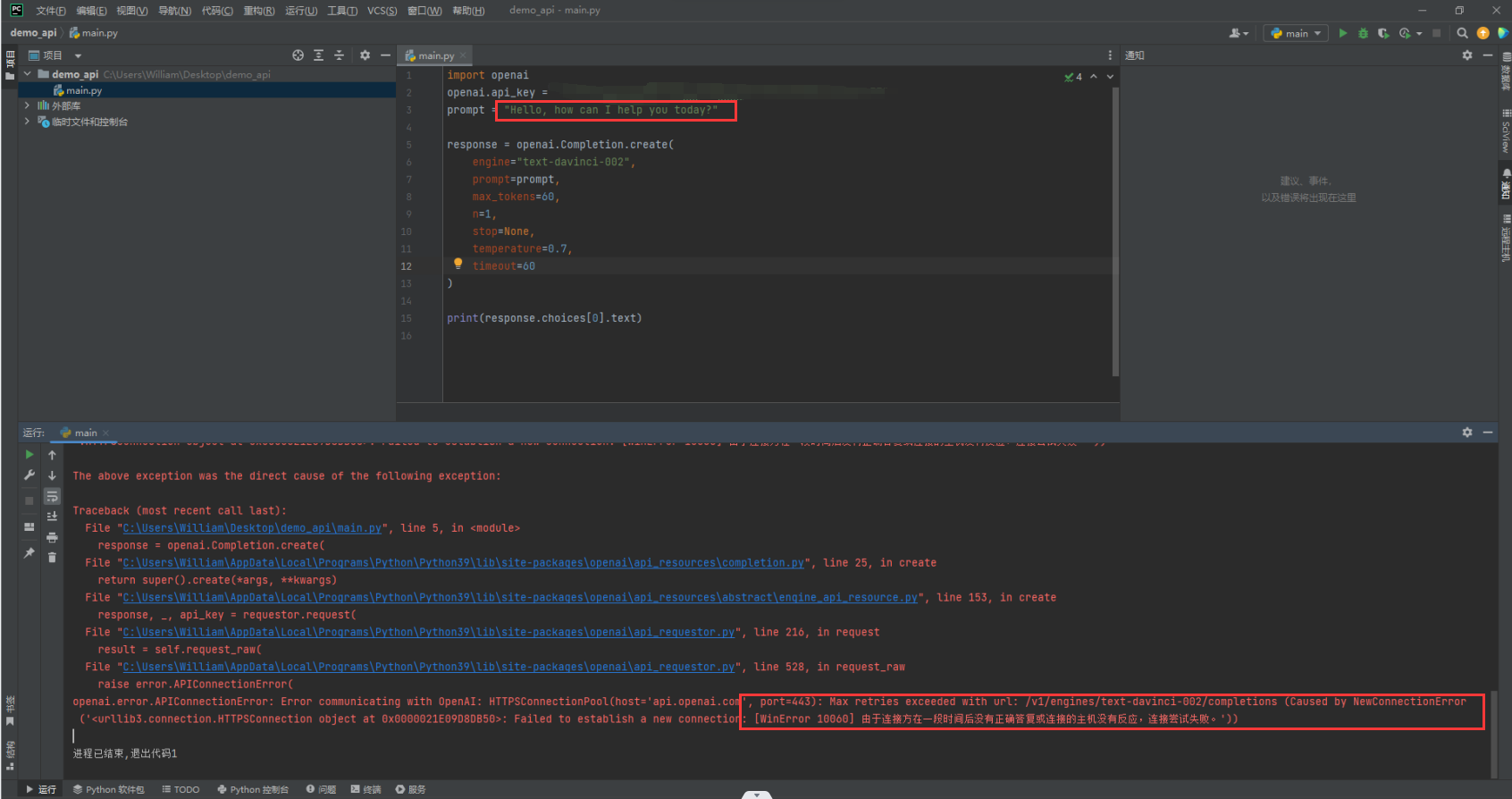Click the orange update arrow icon
Viewport: 1512px width, 799px height.
point(1483,33)
